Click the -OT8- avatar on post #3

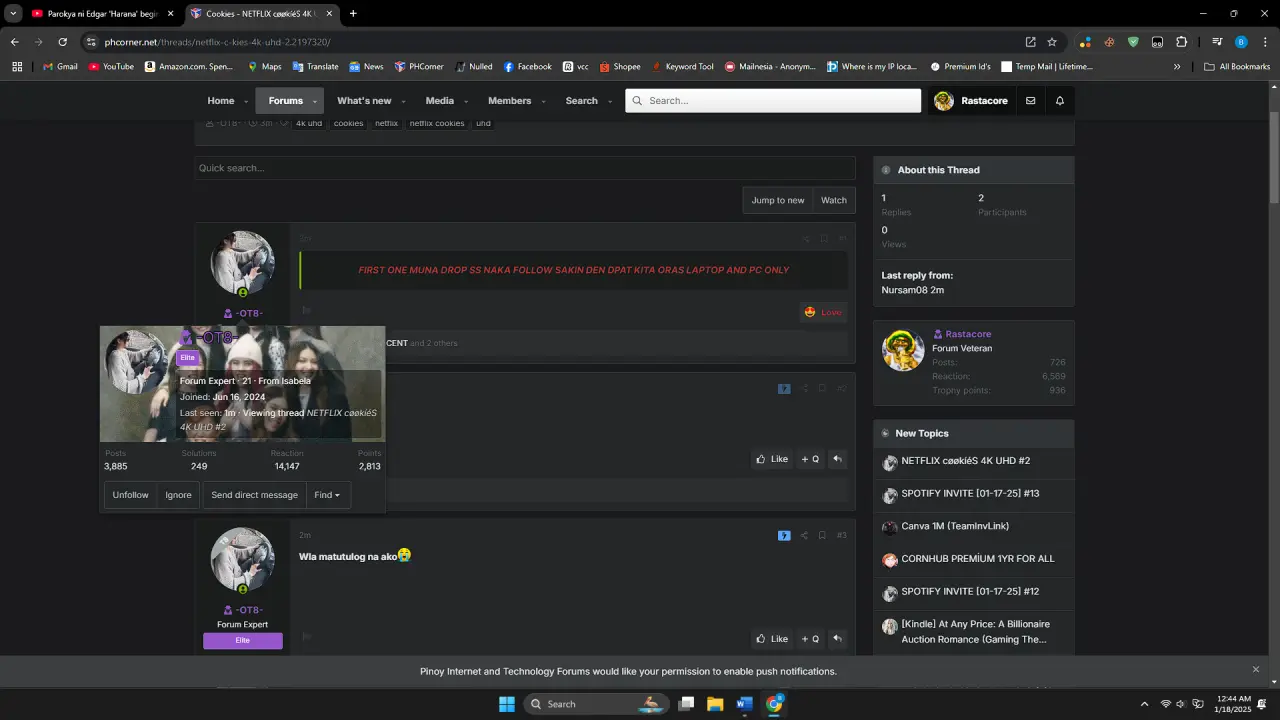242,560
